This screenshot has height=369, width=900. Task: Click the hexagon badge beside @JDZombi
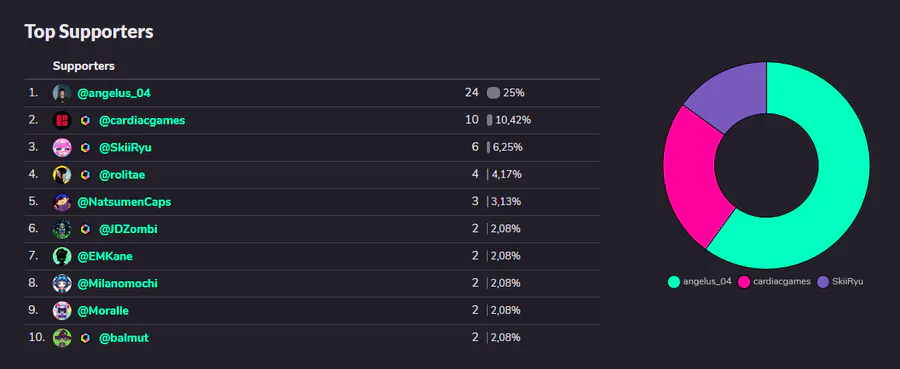(x=86, y=229)
